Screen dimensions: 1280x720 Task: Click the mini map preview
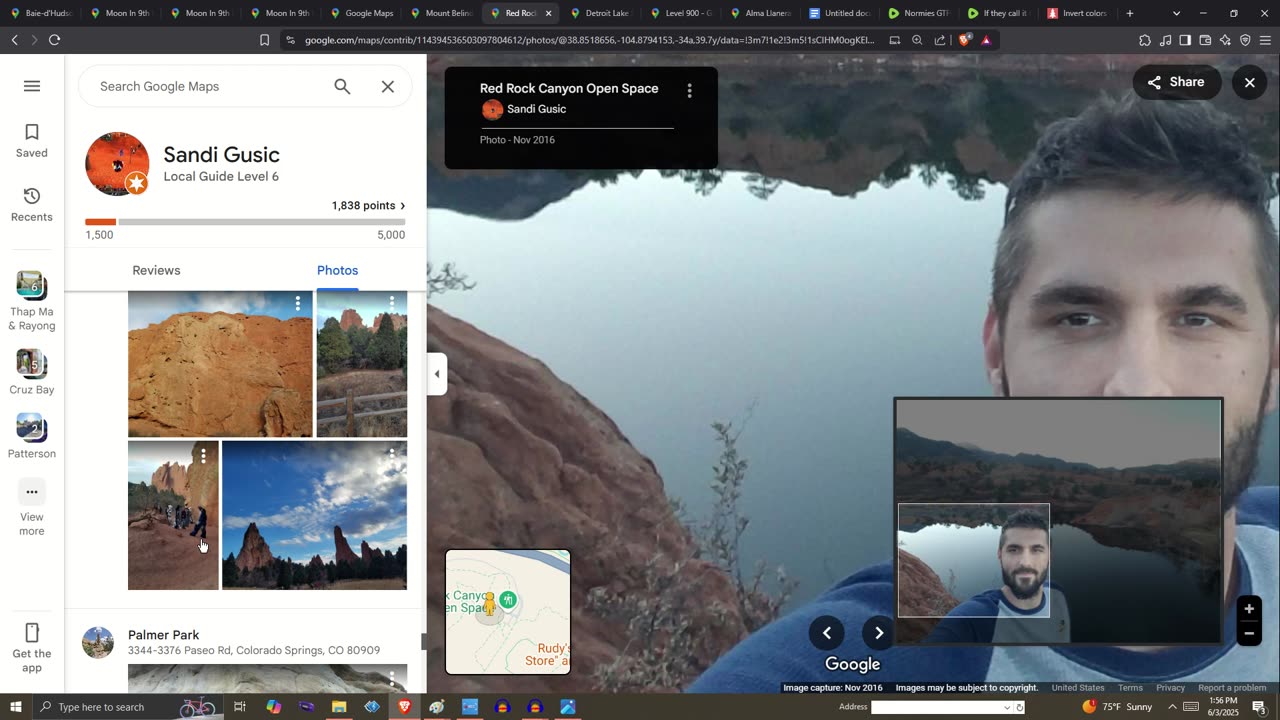tap(508, 611)
